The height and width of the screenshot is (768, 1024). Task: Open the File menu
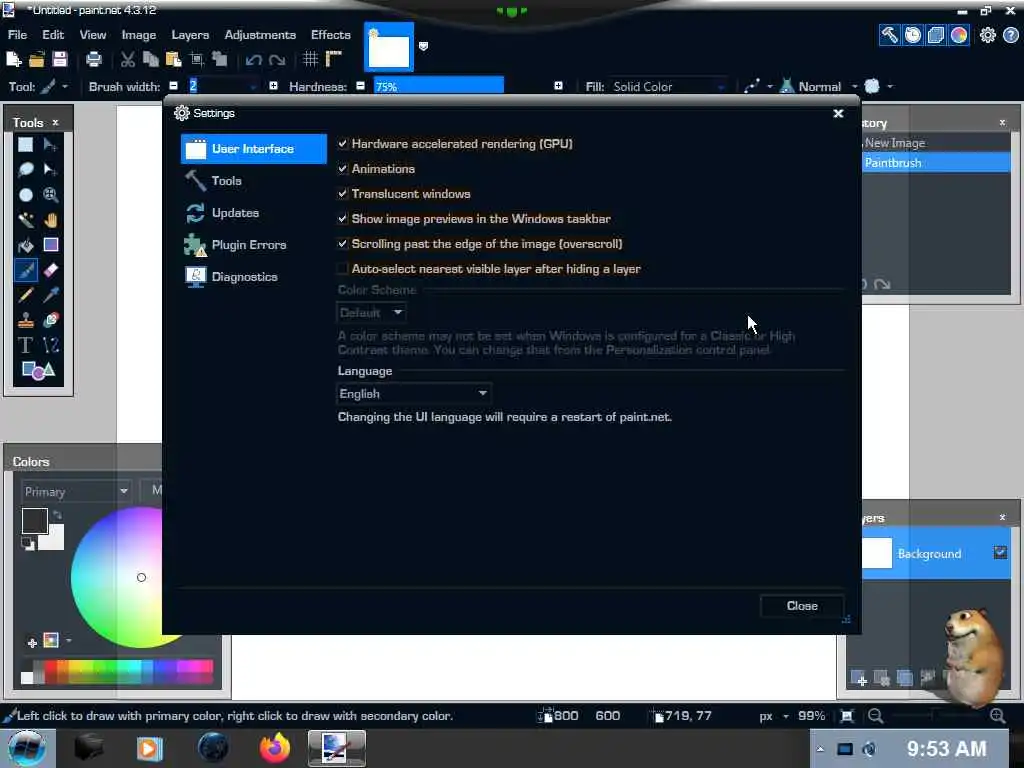tap(17, 35)
